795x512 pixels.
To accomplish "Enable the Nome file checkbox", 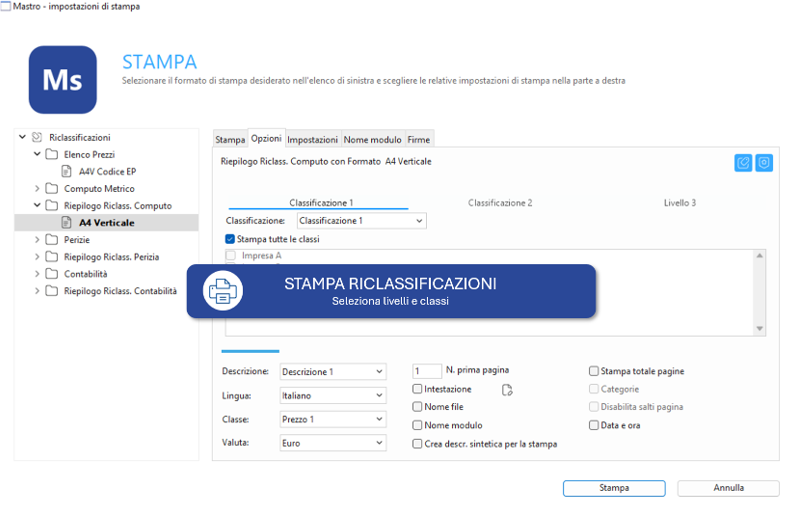I will pyautogui.click(x=417, y=407).
